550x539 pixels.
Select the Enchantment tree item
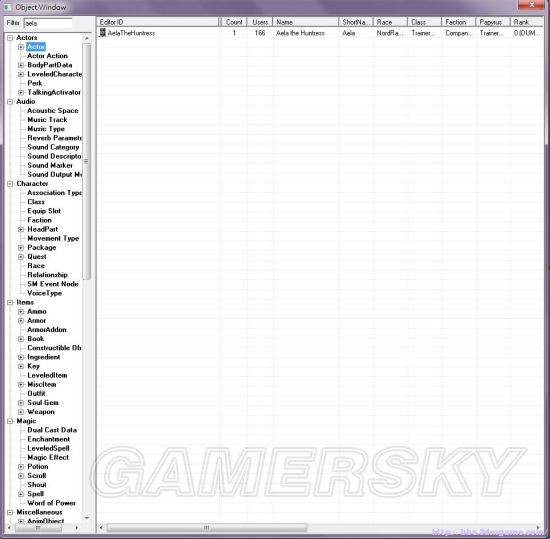pos(48,439)
